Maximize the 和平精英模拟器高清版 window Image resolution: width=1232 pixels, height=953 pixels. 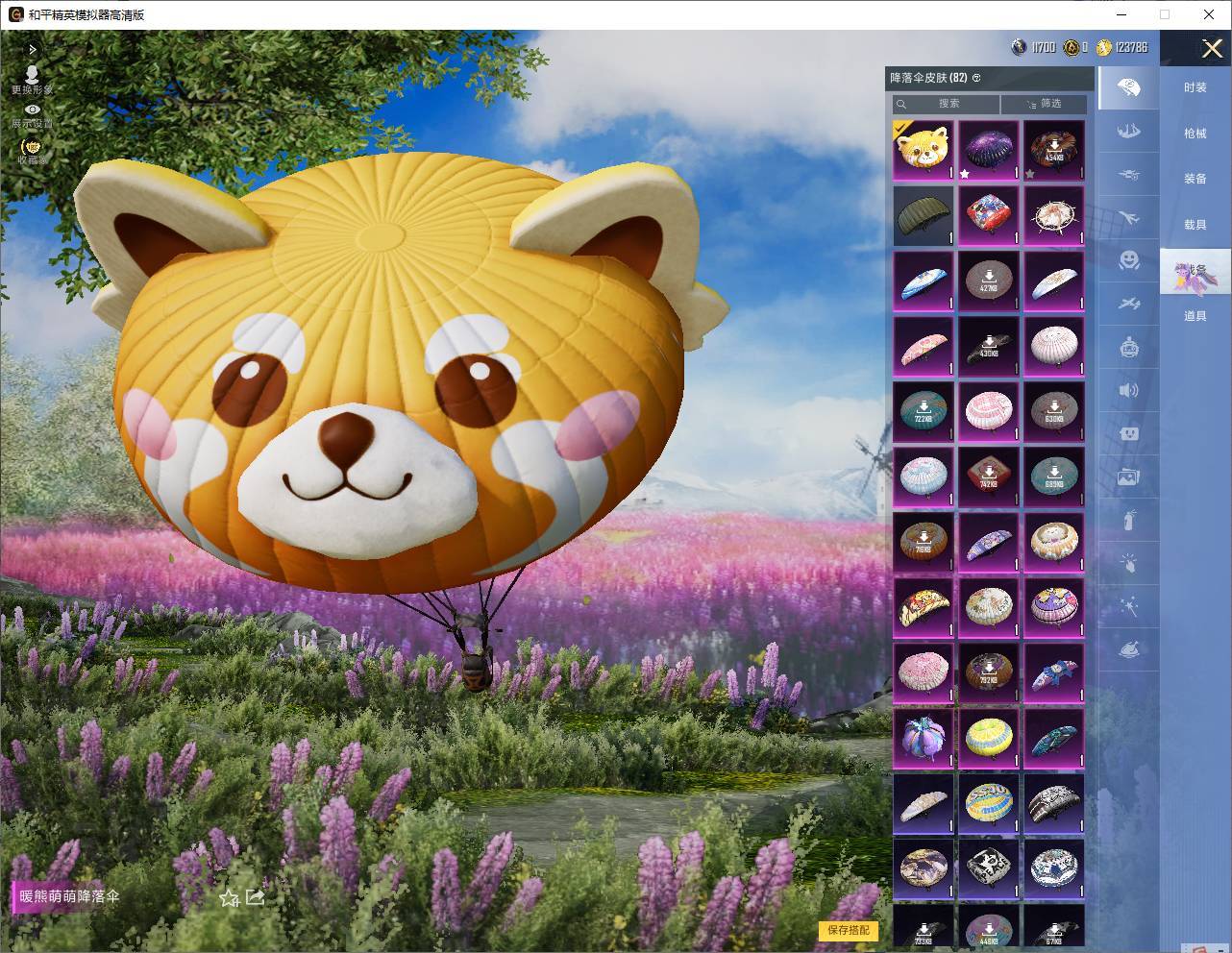[x=1165, y=14]
